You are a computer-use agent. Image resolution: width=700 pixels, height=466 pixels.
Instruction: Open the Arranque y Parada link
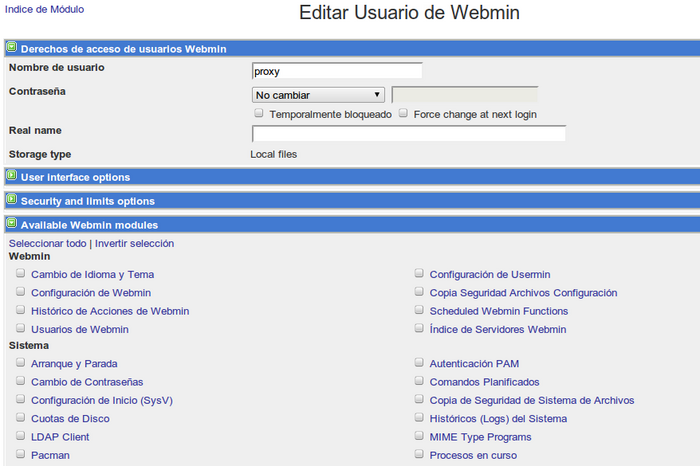[x=74, y=364]
